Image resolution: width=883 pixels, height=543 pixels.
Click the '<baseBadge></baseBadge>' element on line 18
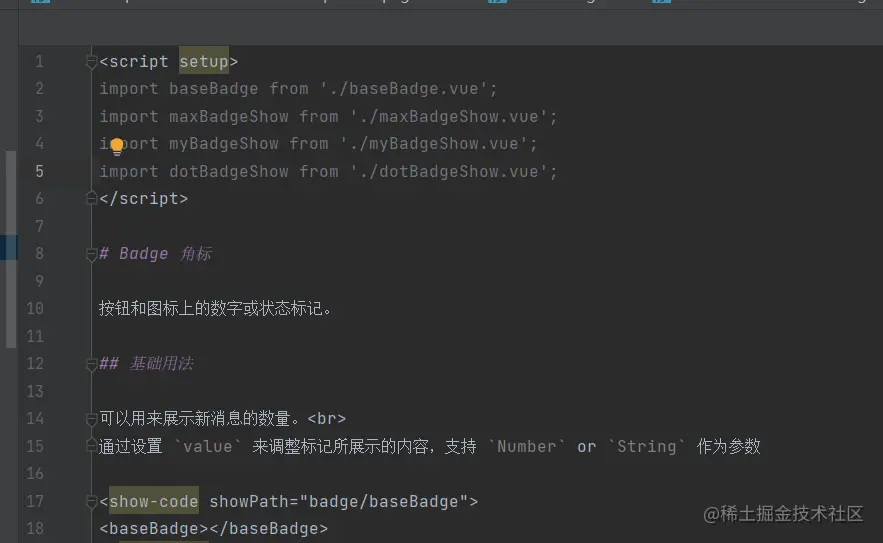(x=213, y=528)
